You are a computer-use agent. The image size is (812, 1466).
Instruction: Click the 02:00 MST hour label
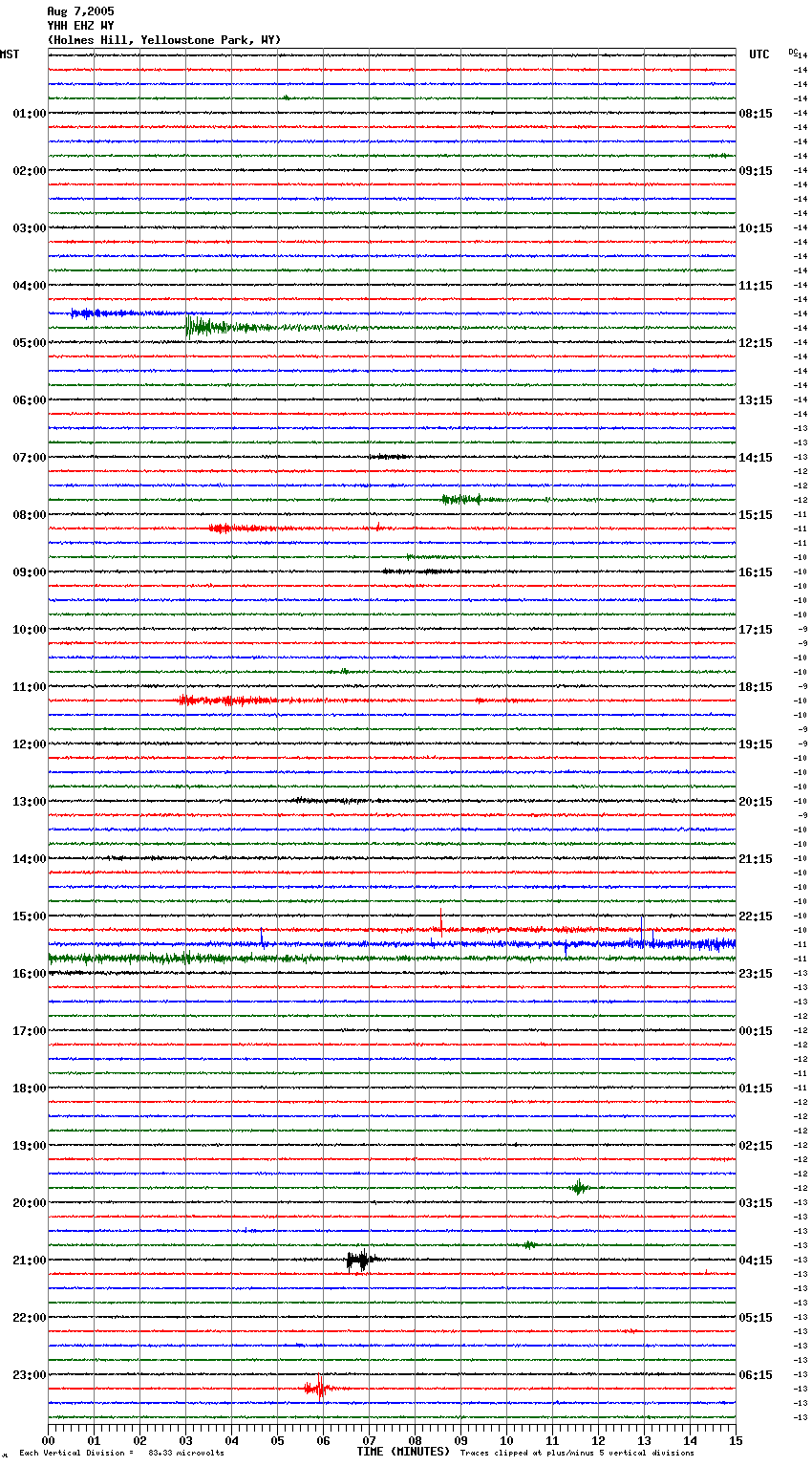(30, 171)
